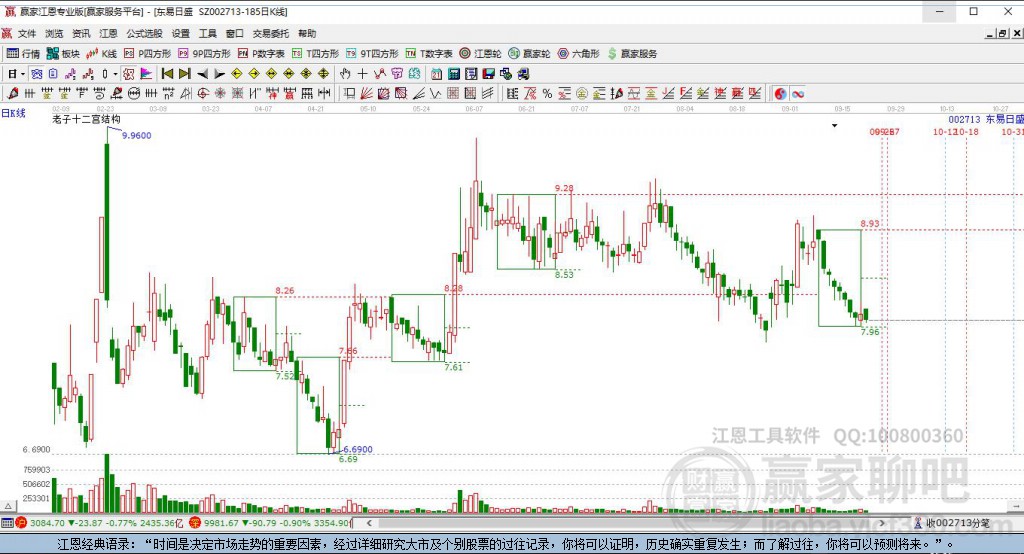Step forward with the right black arrow icon
The image size is (1024, 554).
pos(219,74)
